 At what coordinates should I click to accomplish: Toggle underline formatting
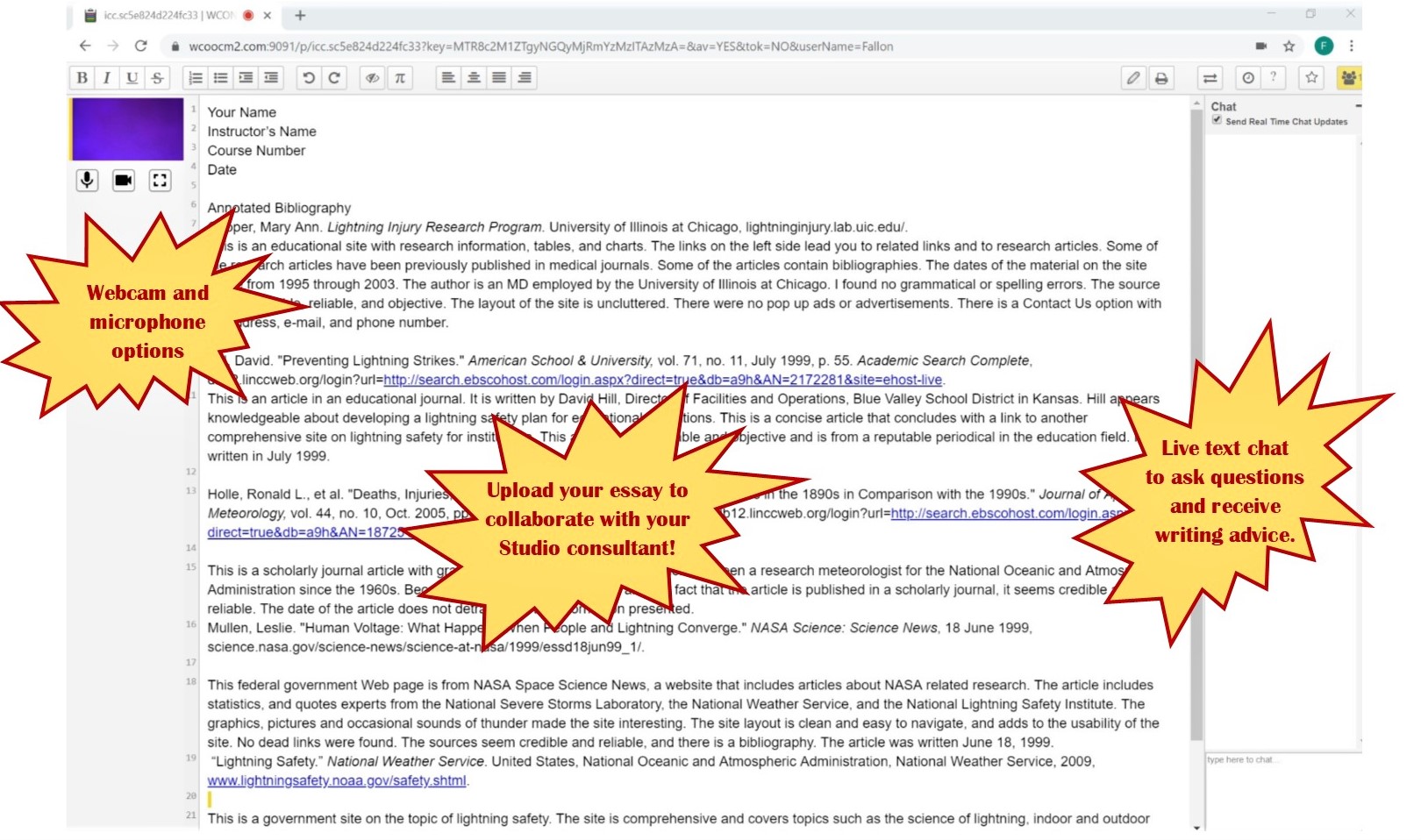coord(132,78)
